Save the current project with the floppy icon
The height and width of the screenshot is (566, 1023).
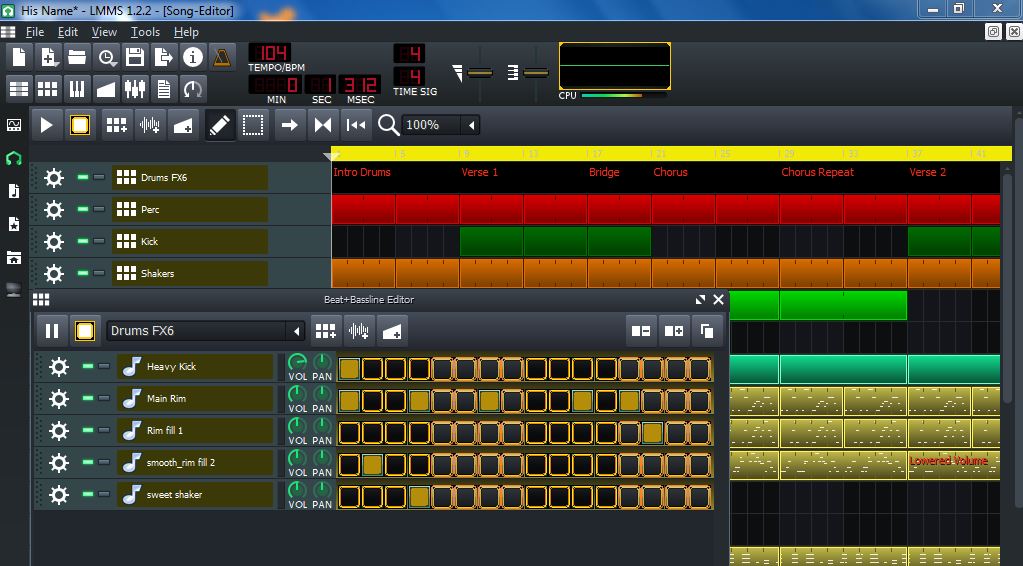pos(135,57)
